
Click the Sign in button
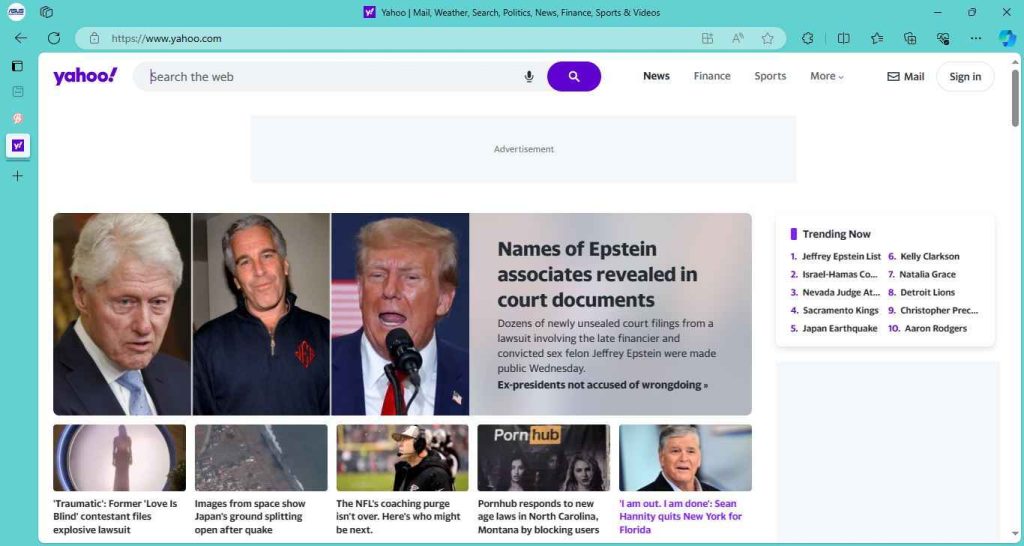(x=964, y=77)
